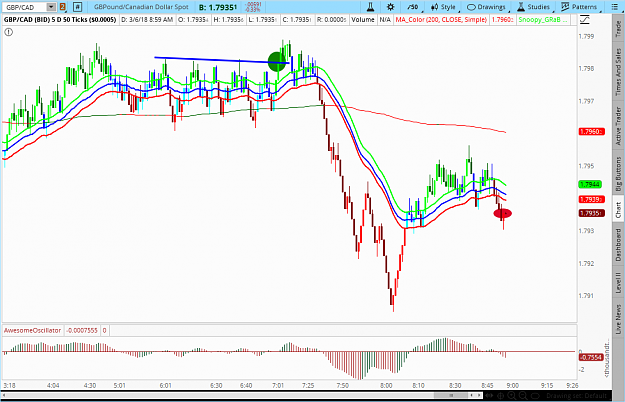The width and height of the screenshot is (625, 402).
Task: Select the Chart sidebar tab
Action: (618, 210)
